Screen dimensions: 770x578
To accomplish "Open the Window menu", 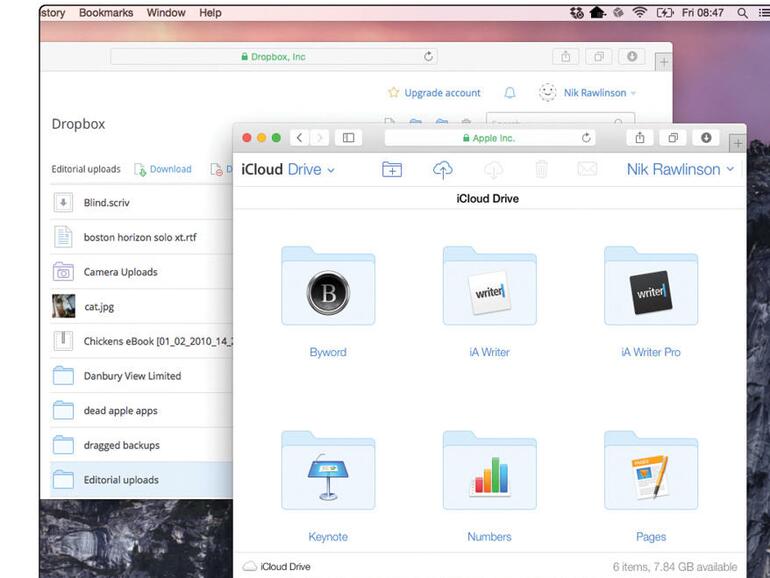I will 166,13.
